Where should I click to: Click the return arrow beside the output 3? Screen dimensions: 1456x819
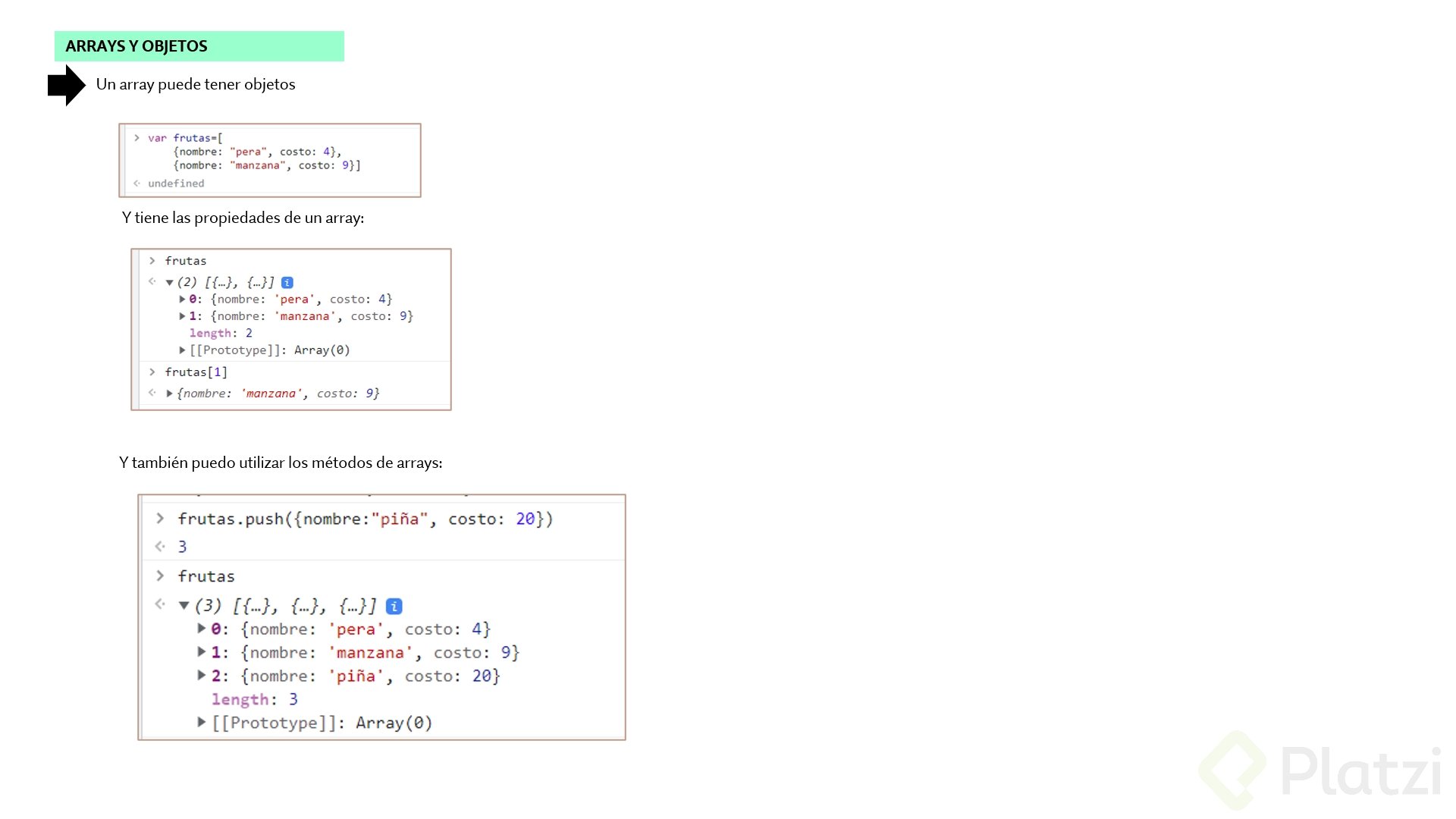tap(160, 546)
